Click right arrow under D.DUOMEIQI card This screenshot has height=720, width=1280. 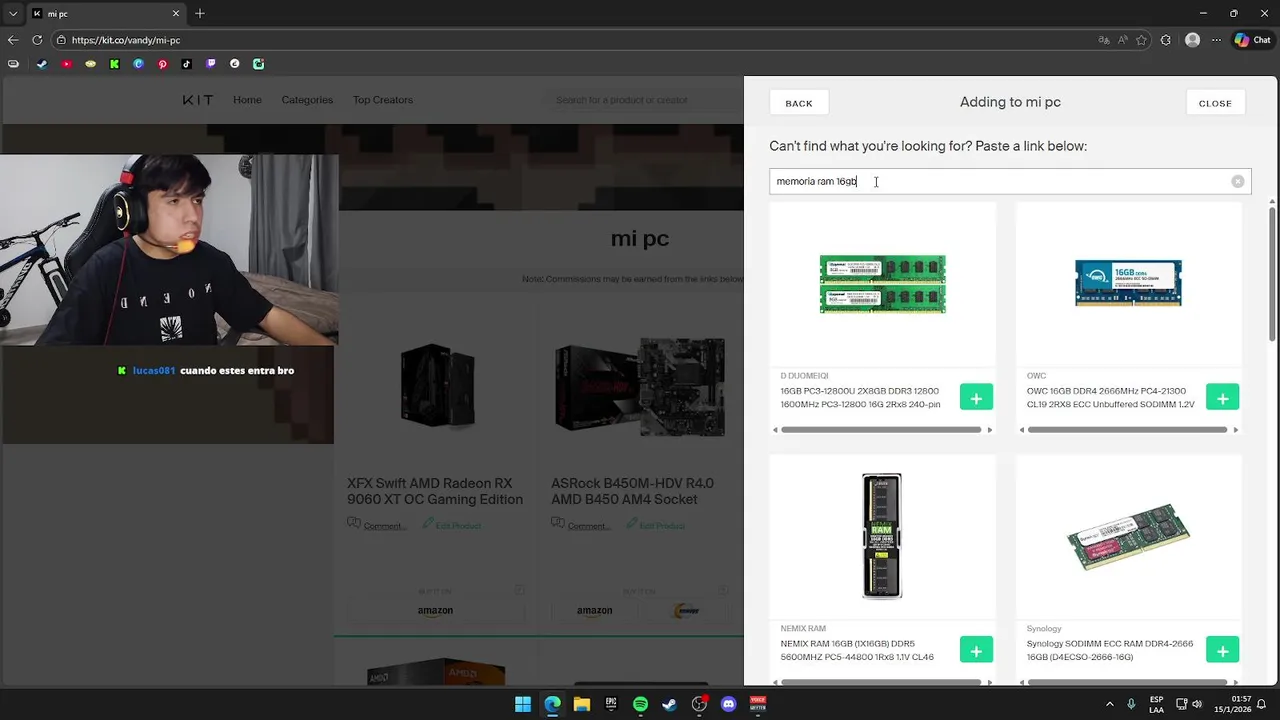pyautogui.click(x=989, y=430)
